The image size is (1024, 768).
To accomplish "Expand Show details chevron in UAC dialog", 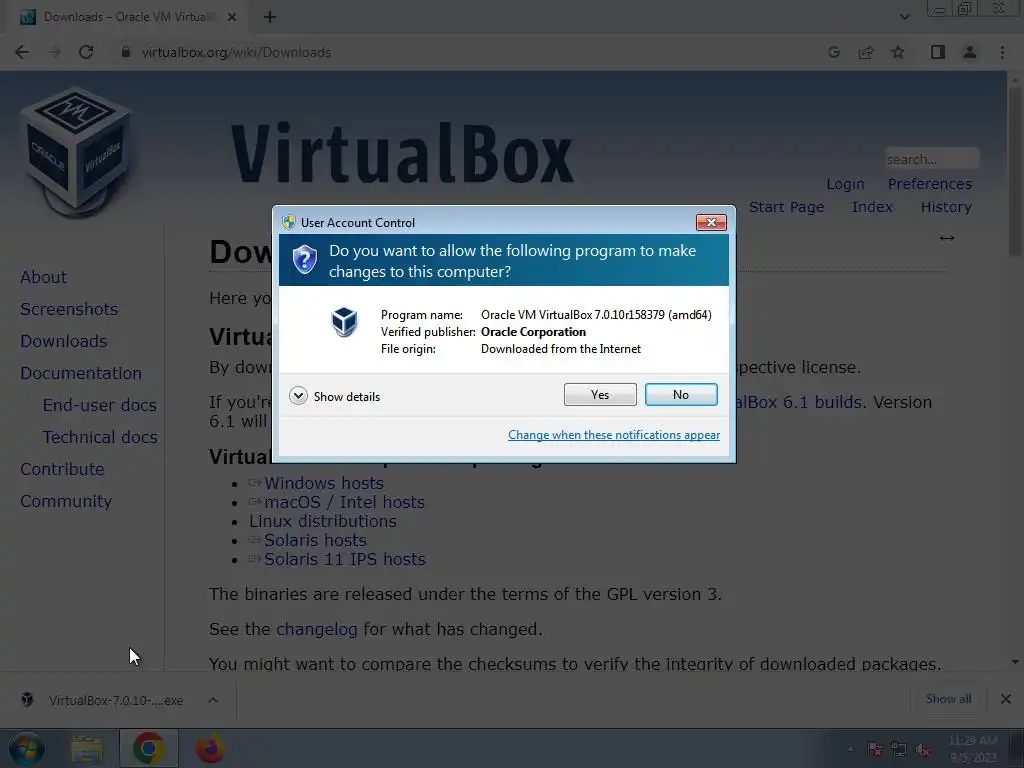I will pos(298,396).
